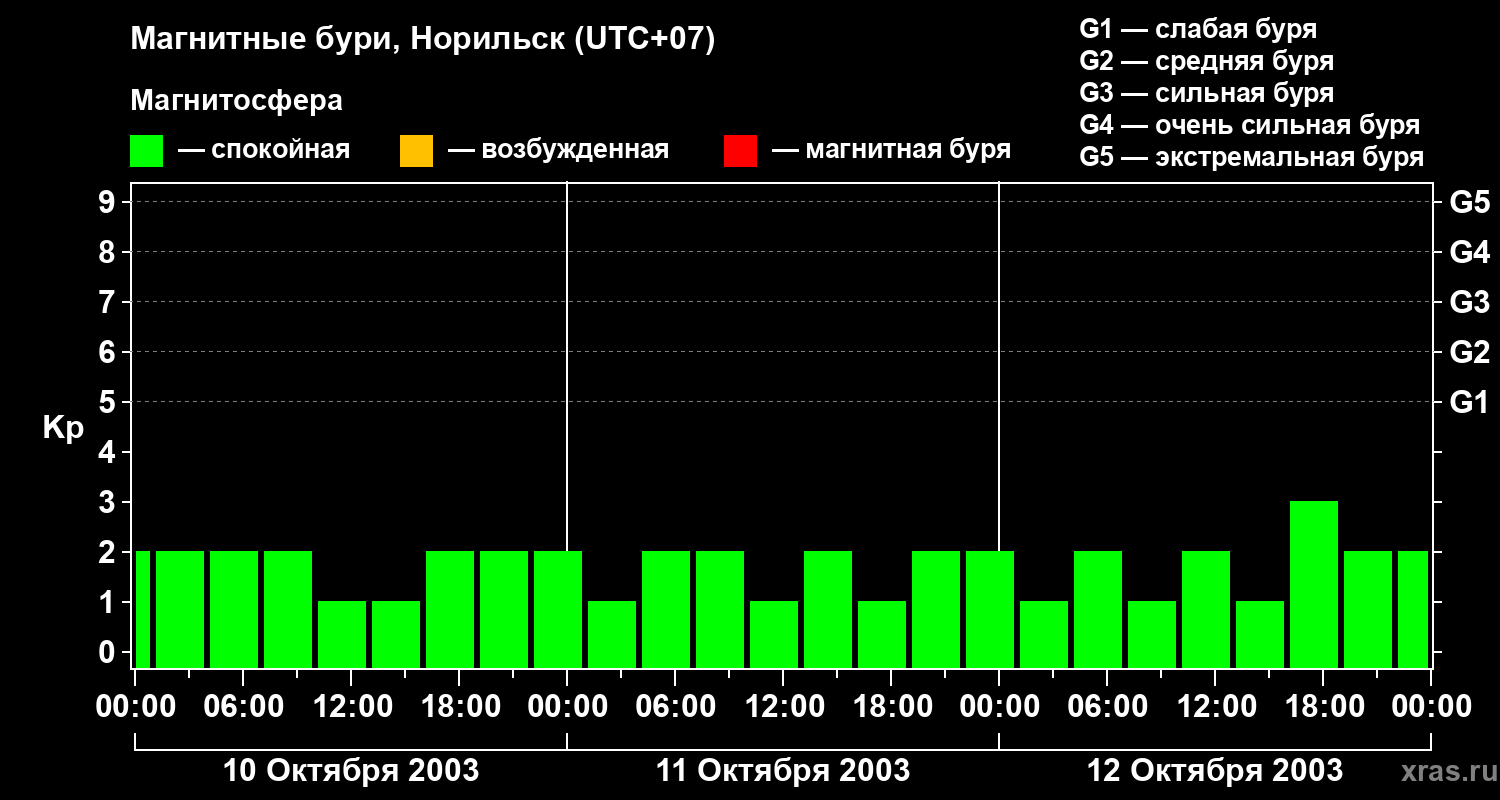Select the "G1" label on the right axis
Image resolution: width=1500 pixels, height=800 pixels.
click(x=1470, y=402)
